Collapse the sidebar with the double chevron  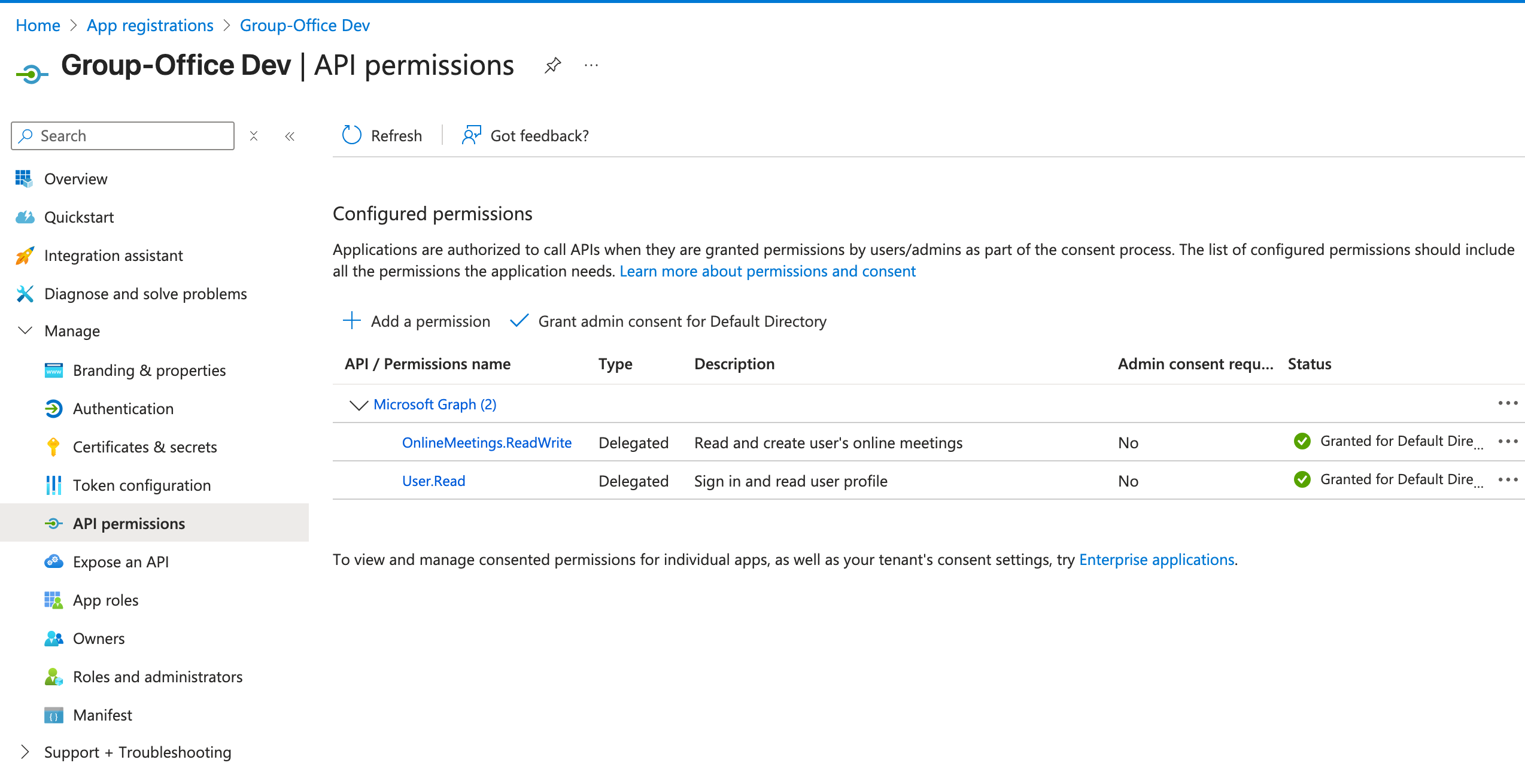290,136
